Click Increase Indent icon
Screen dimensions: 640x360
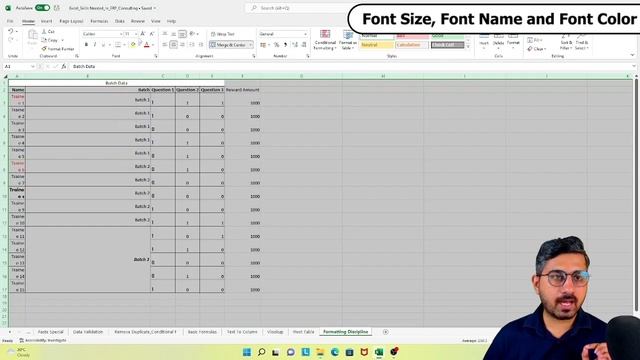click(201, 44)
